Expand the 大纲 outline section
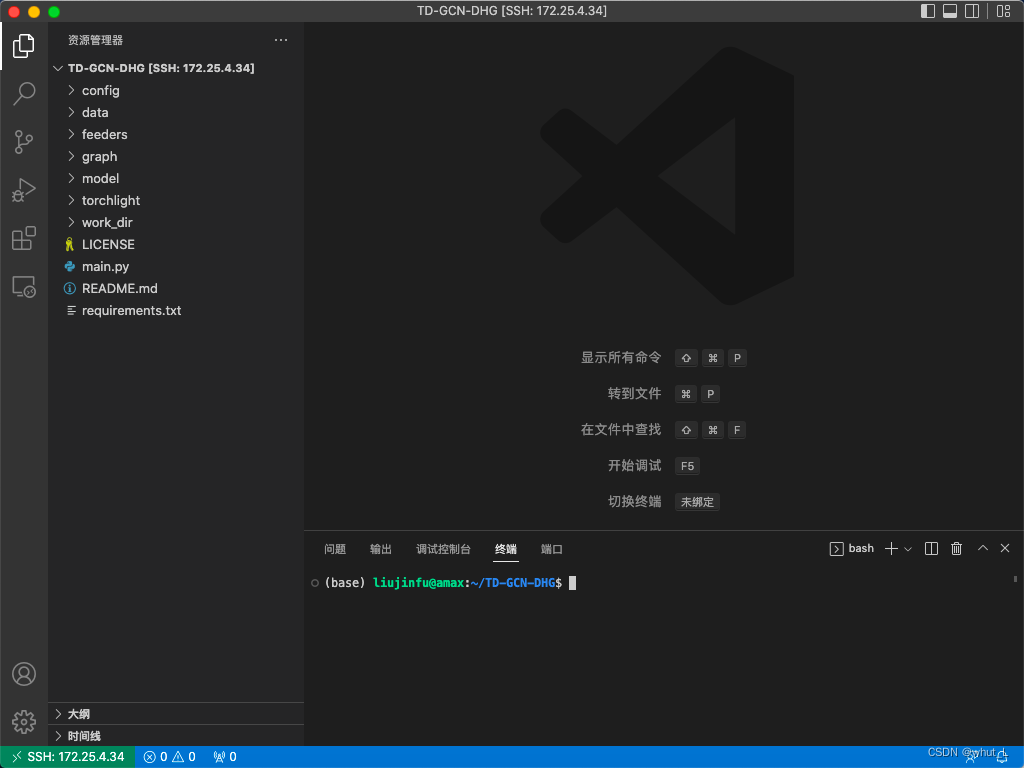Screen dimensions: 1024x768 [x=176, y=714]
